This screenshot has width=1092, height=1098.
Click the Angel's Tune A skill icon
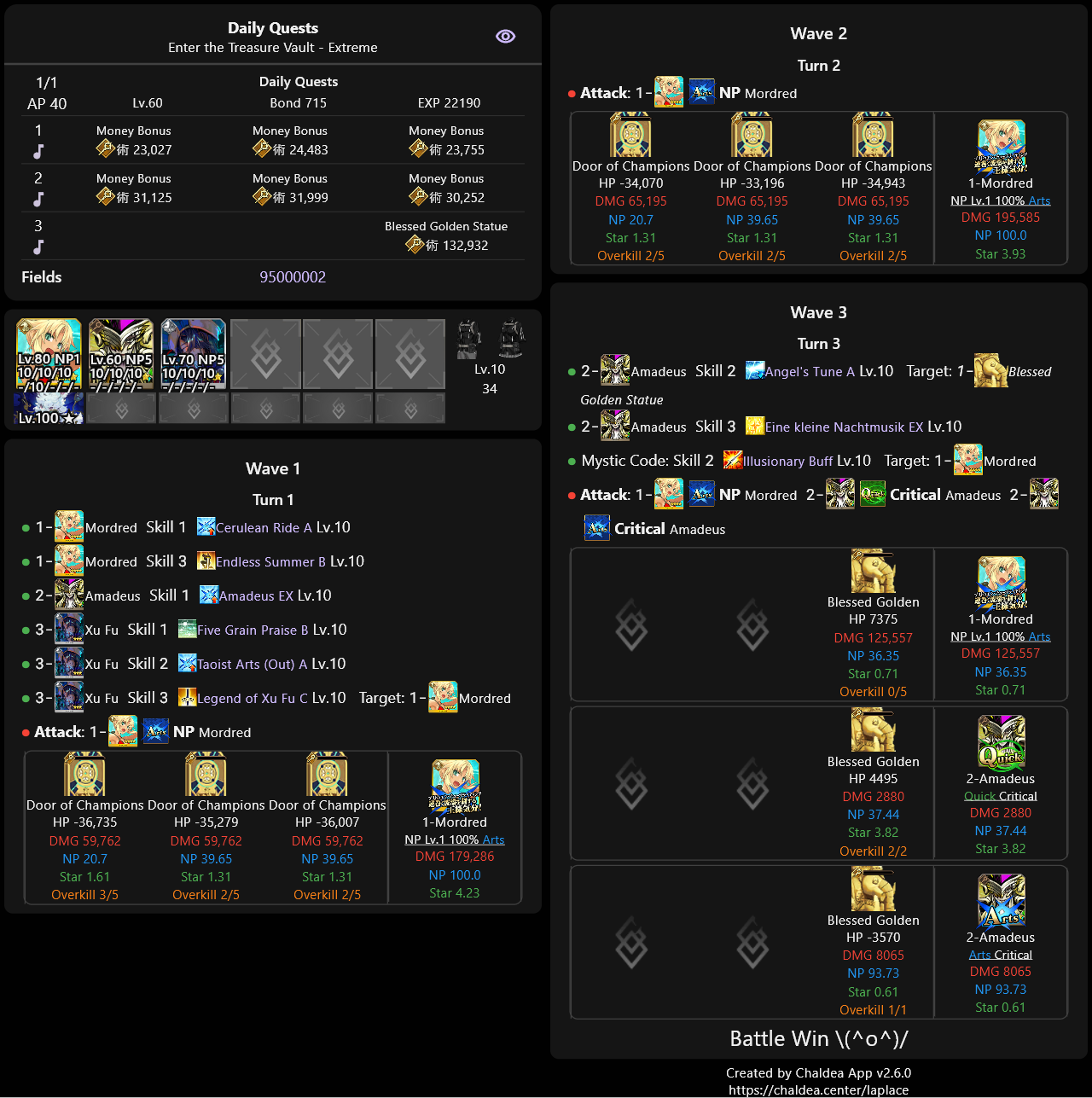tap(755, 371)
